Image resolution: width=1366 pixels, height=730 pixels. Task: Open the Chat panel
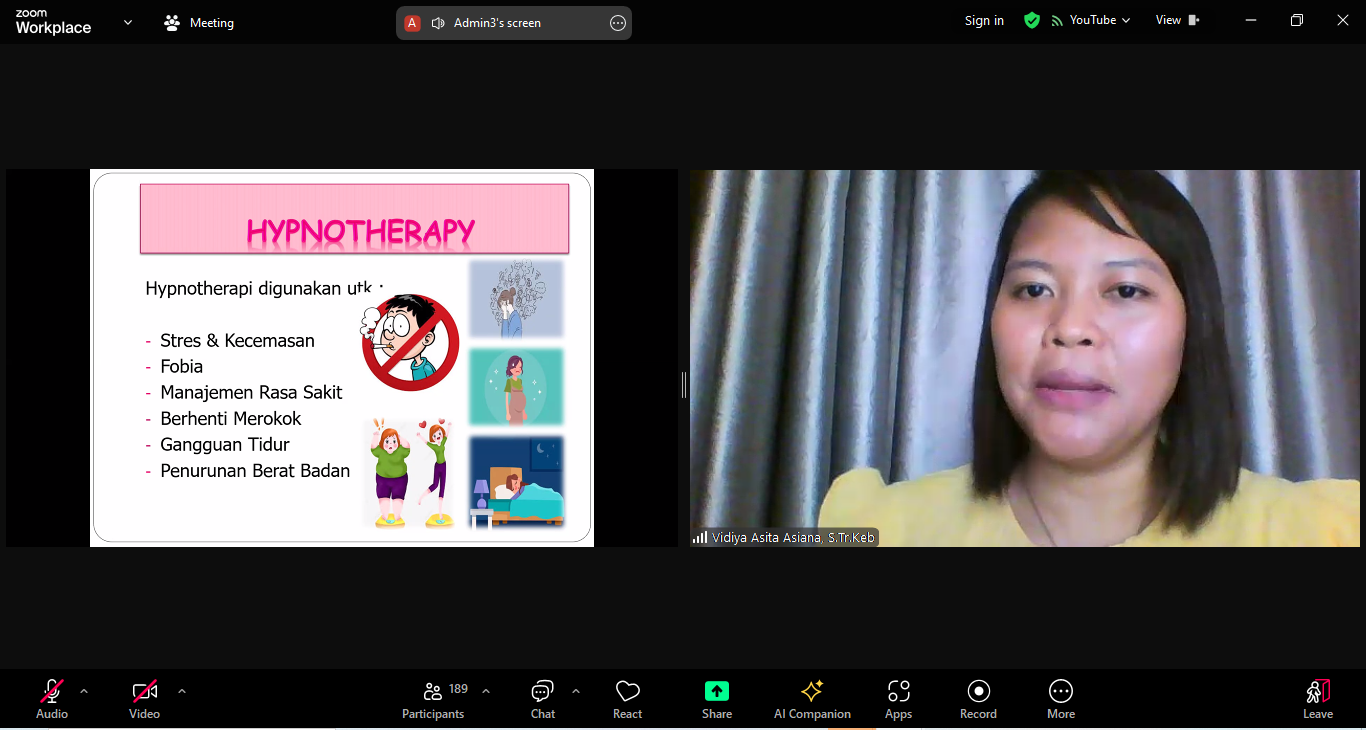543,699
